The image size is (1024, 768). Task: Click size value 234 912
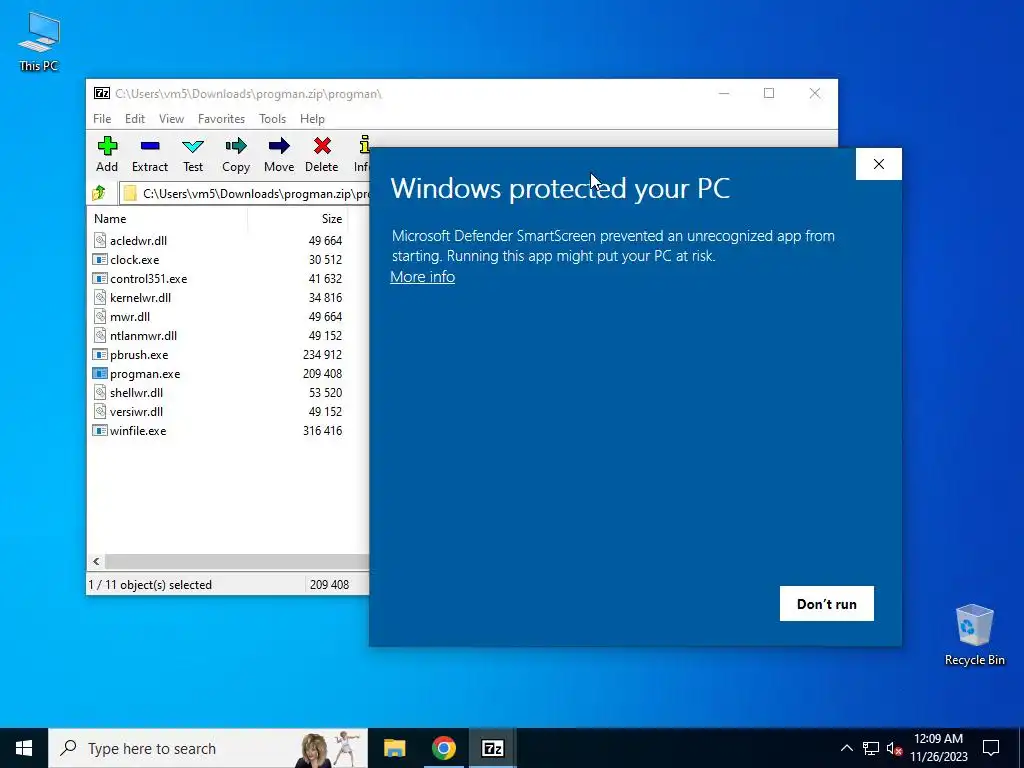point(323,355)
